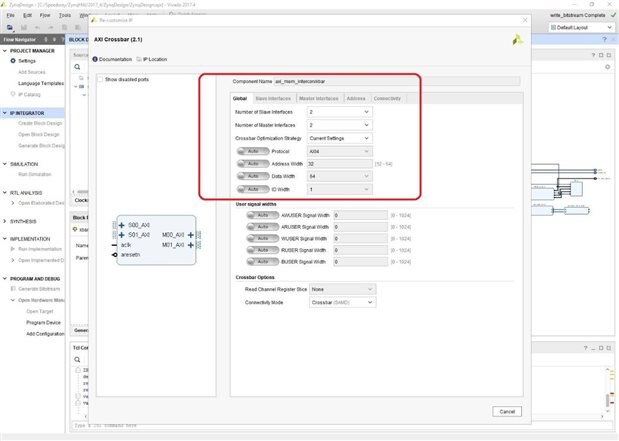The height and width of the screenshot is (441, 619).
Task: Open the Data Width dropdown
Action: 340,176
